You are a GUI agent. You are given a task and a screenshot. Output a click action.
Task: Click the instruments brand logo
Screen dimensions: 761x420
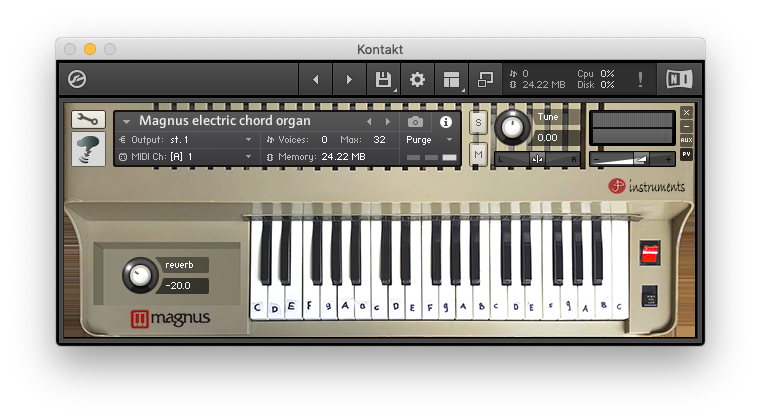(647, 186)
